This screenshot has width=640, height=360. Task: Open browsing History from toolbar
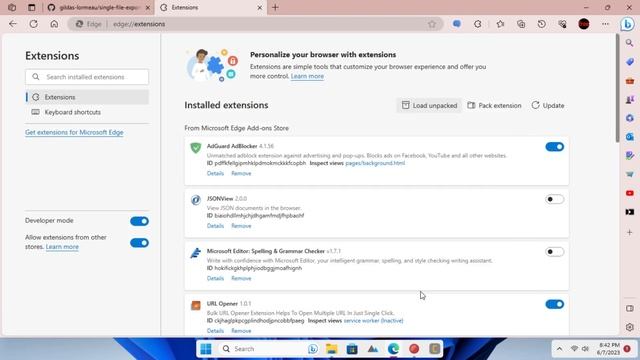[x=542, y=24]
